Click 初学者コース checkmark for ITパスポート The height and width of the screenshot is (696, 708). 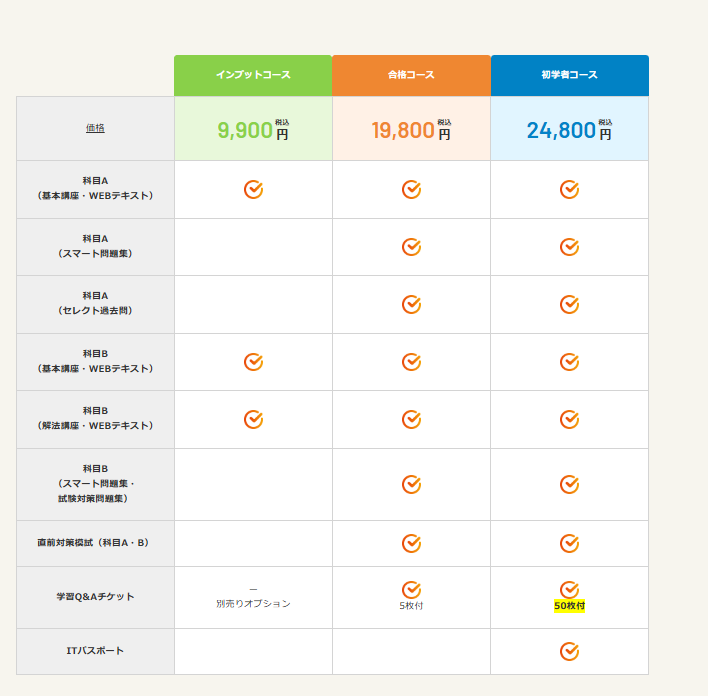(569, 651)
